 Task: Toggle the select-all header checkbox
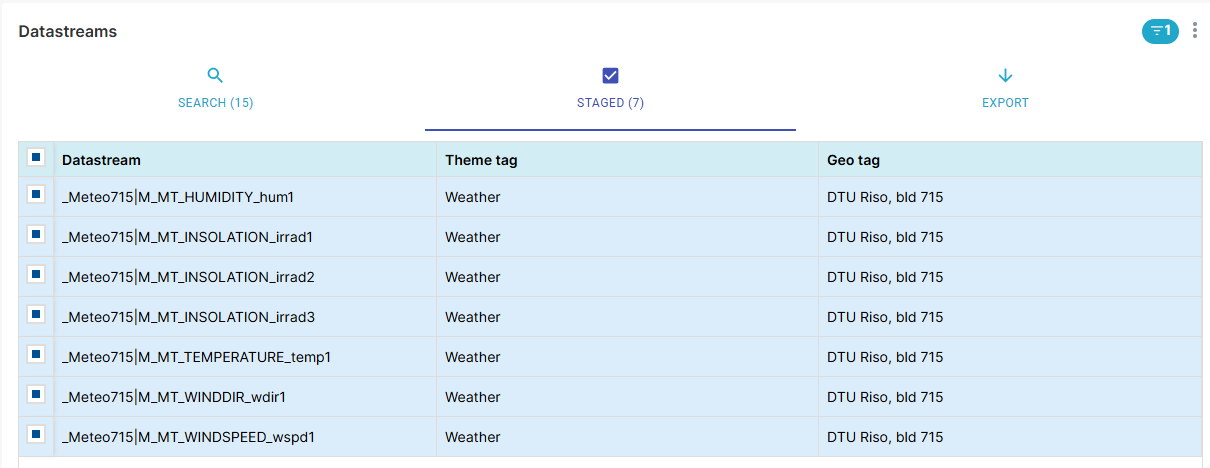click(36, 156)
